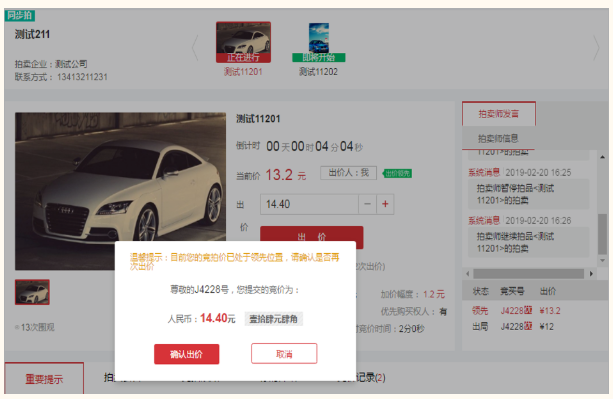Viewport: 613px width, 399px height.
Task: Click the current price 13.2 元
Action: coord(286,175)
